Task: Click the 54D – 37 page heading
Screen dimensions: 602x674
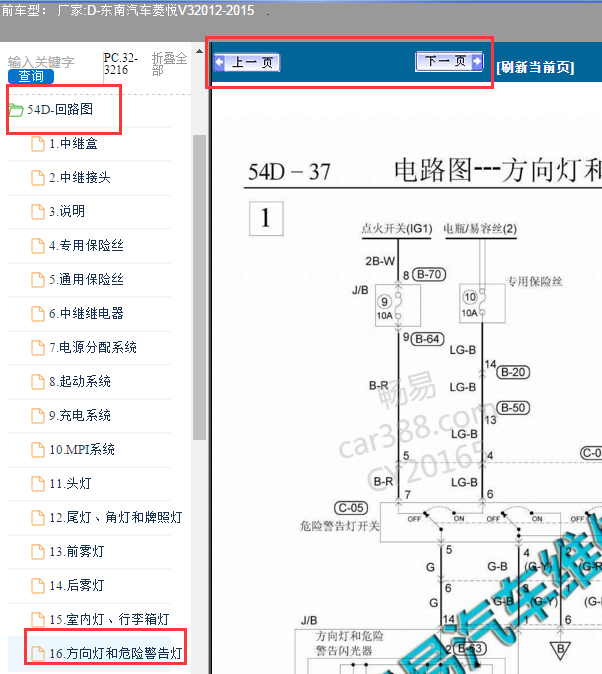Action: pyautogui.click(x=289, y=172)
